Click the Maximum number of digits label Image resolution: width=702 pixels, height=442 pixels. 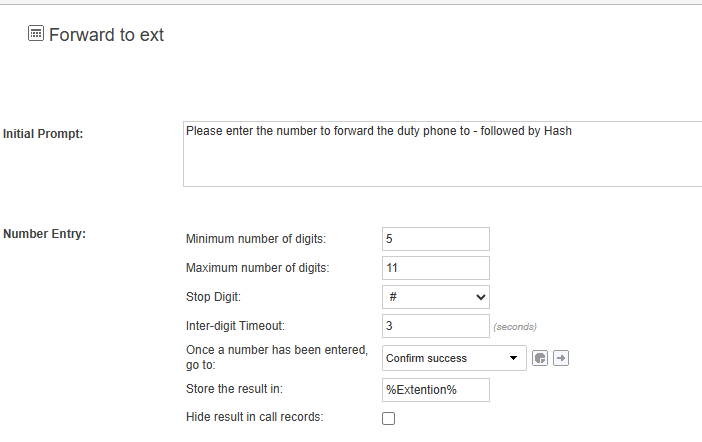pyautogui.click(x=257, y=268)
